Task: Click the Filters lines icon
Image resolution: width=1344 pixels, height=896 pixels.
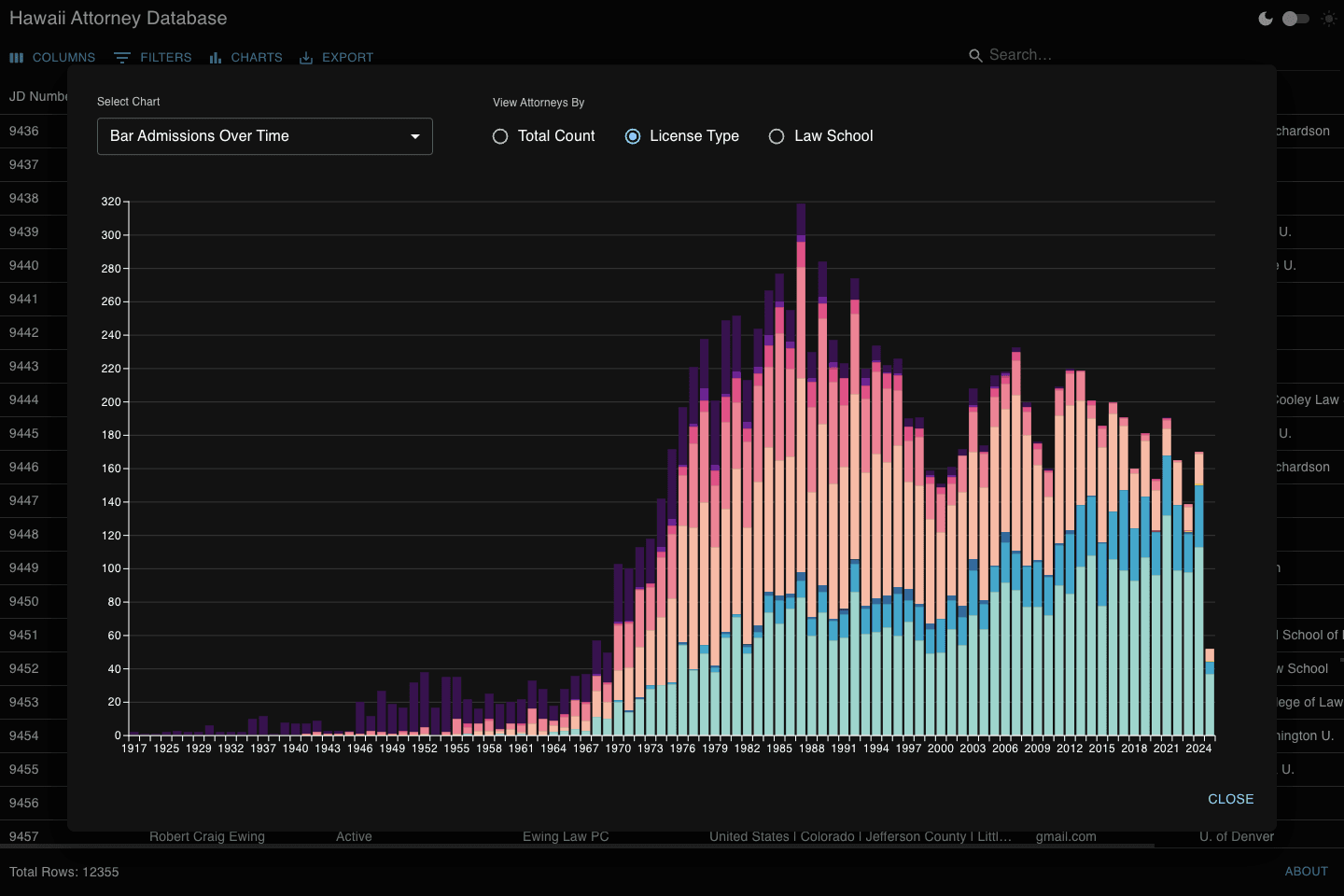Action: tap(122, 58)
